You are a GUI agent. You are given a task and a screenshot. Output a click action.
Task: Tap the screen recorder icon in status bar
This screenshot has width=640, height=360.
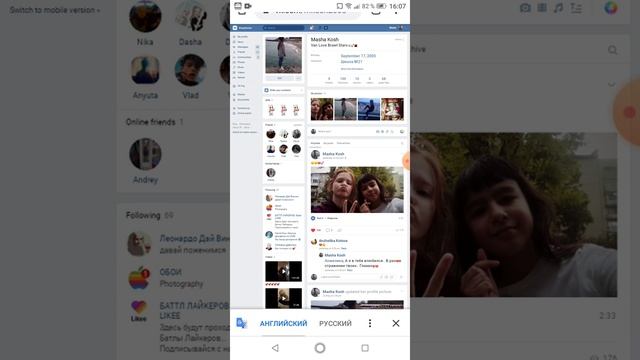coord(238,6)
